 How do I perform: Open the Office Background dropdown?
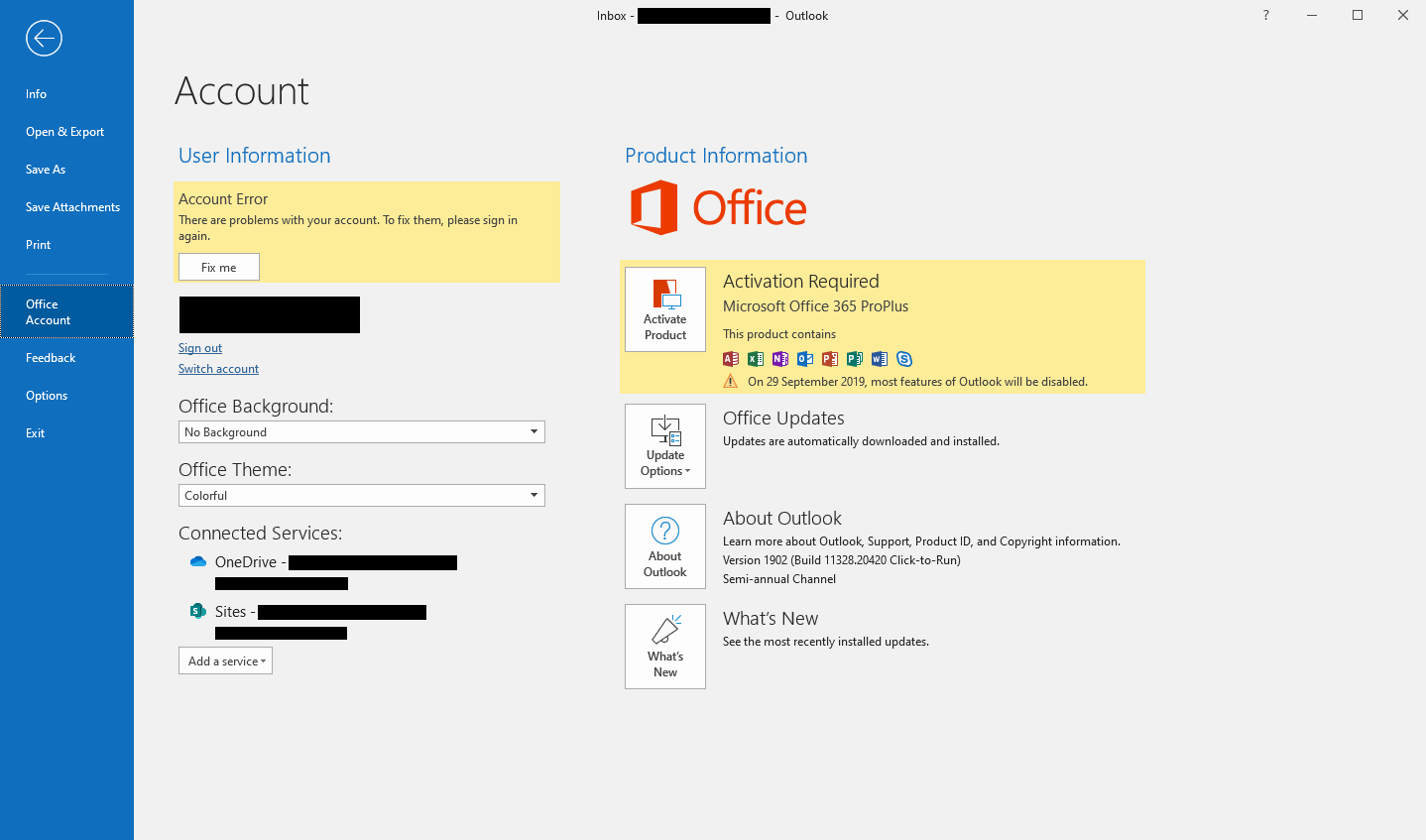(534, 431)
